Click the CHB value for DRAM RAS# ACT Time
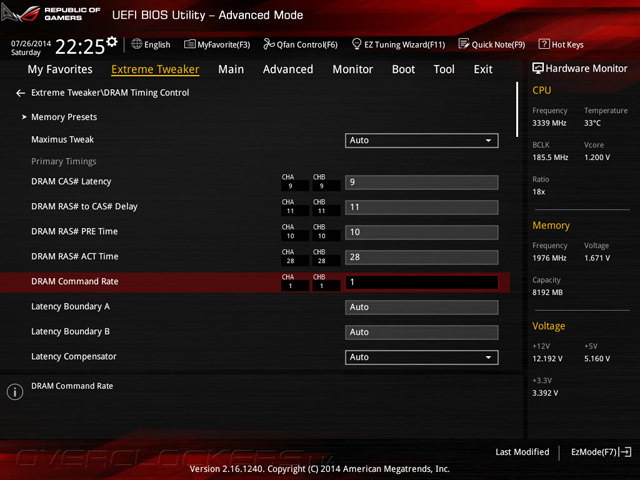Image resolution: width=640 pixels, height=480 pixels. point(326,261)
